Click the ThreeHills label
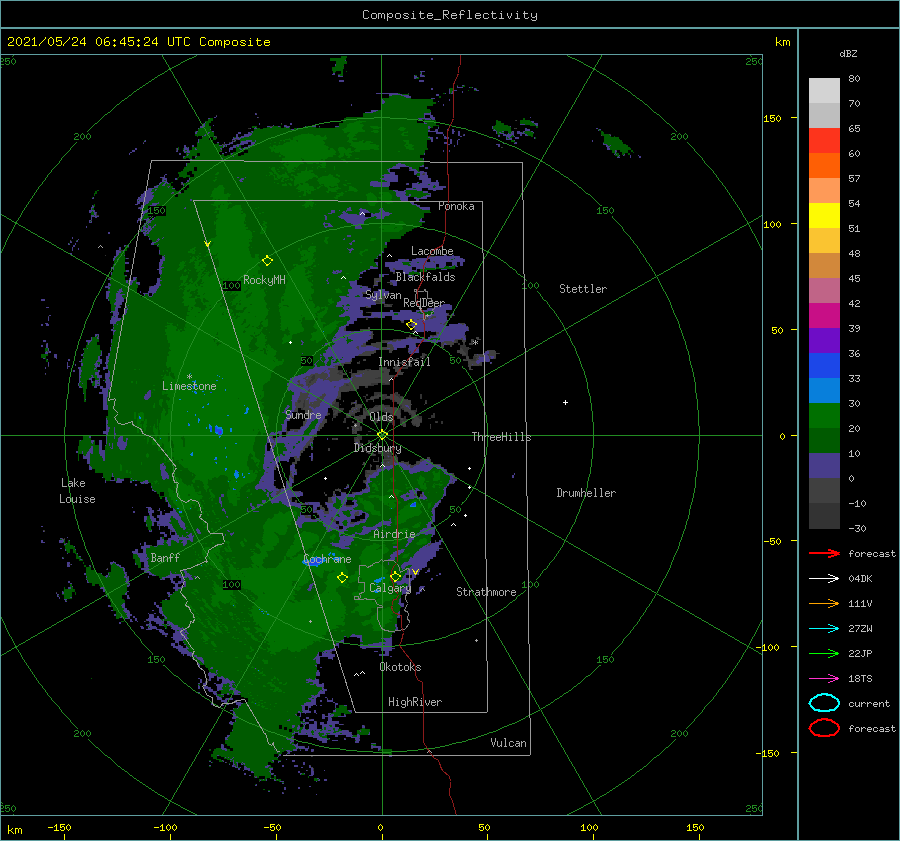Viewport: 900px width, 841px height. (x=501, y=437)
